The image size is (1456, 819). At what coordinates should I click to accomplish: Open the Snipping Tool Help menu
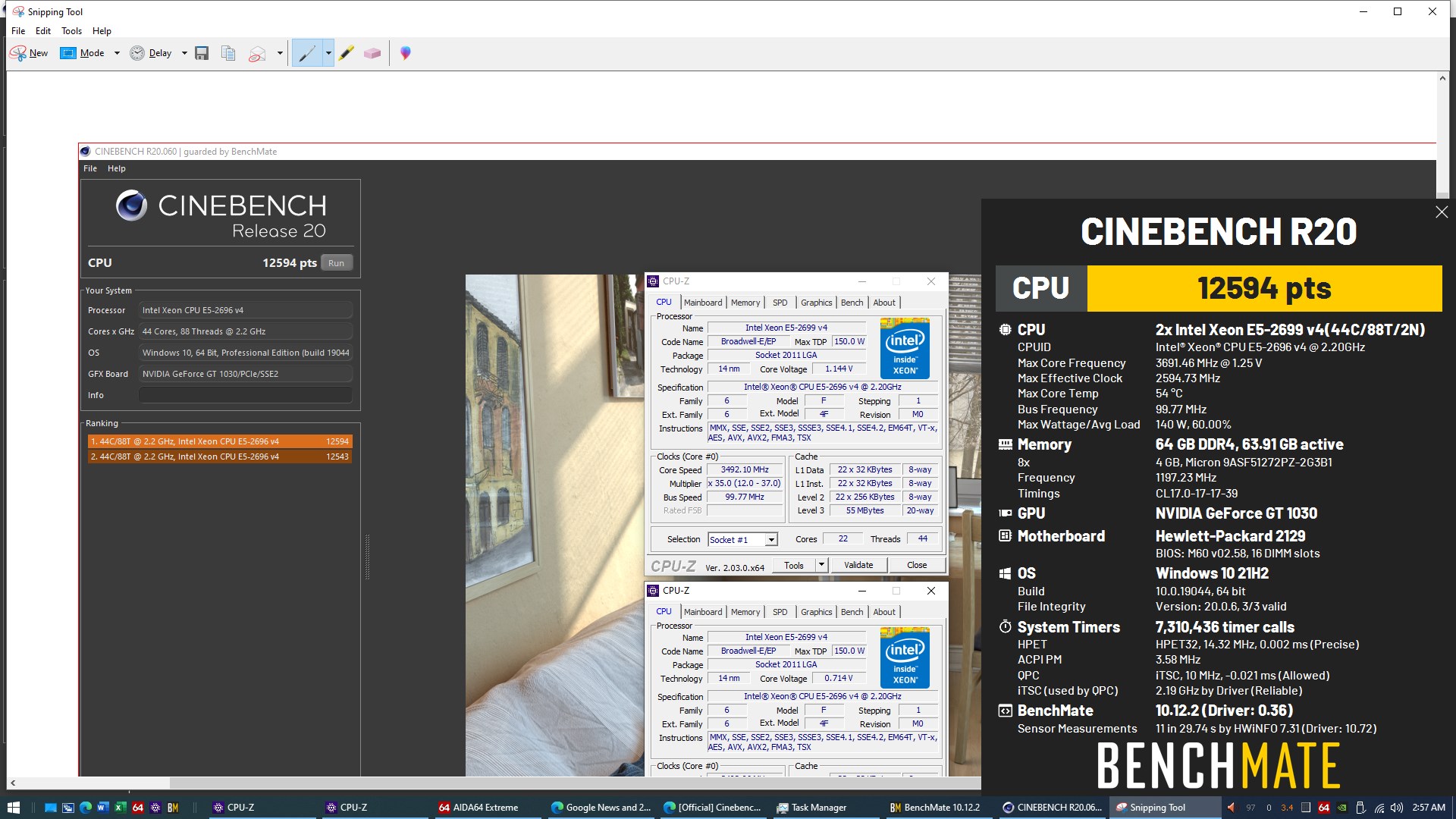(102, 31)
